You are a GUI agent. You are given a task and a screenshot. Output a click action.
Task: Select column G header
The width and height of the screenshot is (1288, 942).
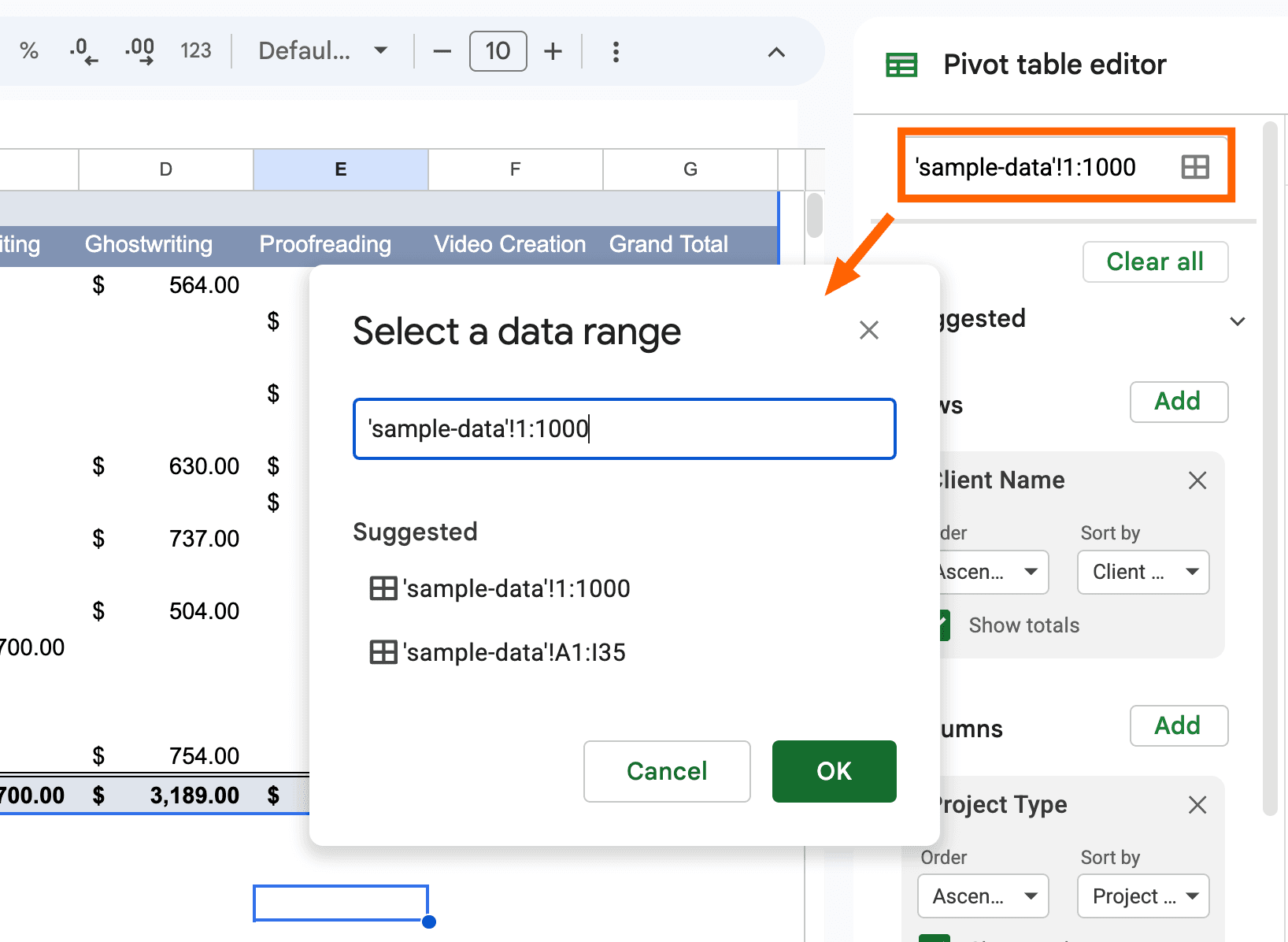(x=690, y=169)
